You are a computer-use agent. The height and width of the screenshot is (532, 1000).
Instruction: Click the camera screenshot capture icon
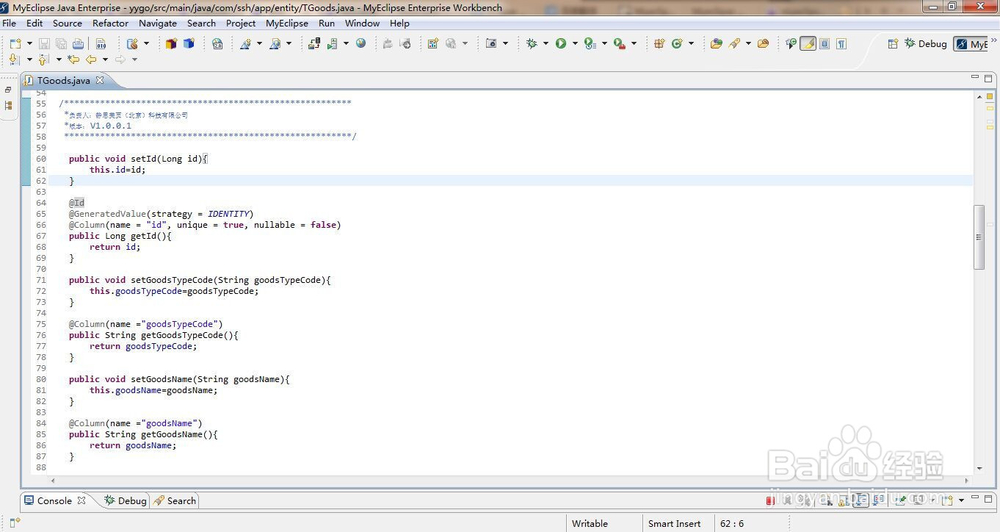click(491, 43)
